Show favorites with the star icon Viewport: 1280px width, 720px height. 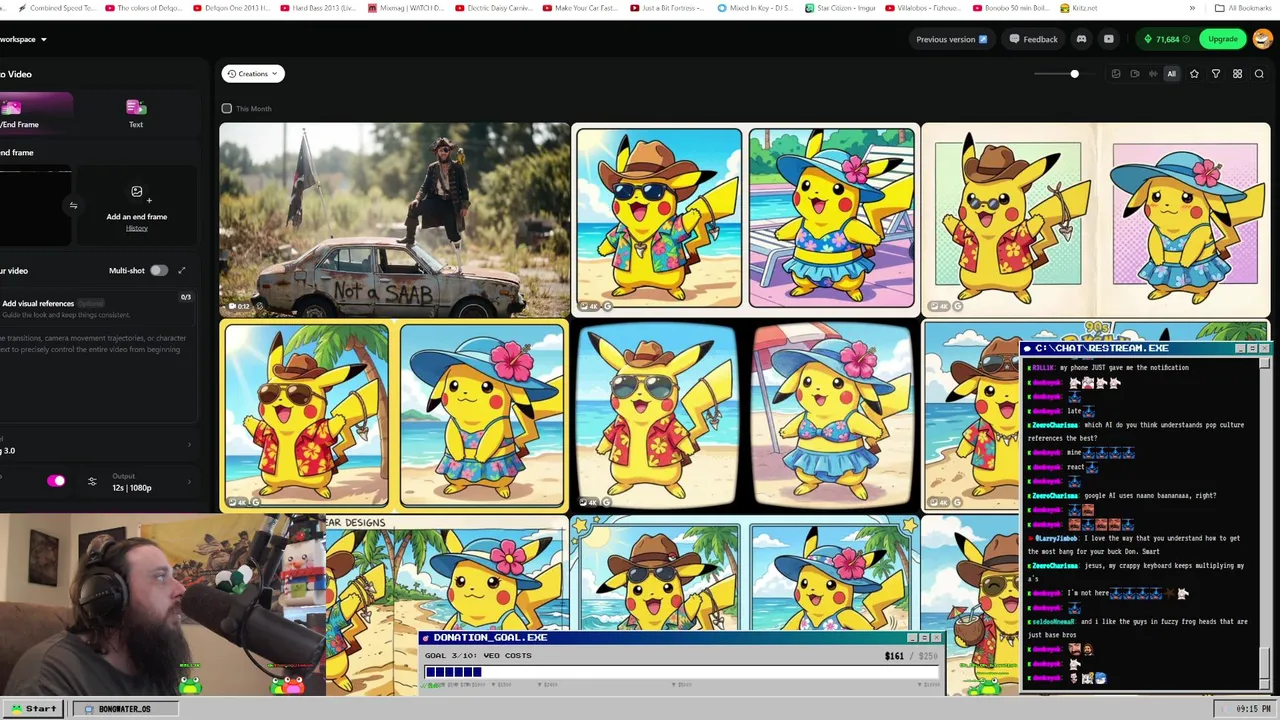click(1194, 74)
